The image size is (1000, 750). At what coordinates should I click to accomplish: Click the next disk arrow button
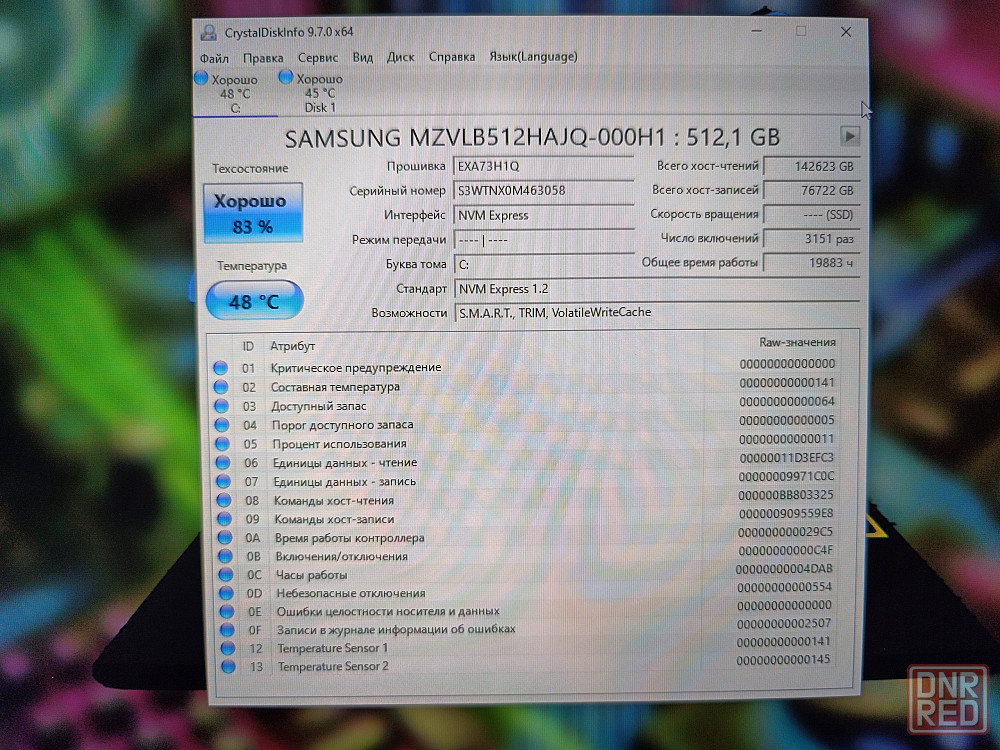coord(849,135)
